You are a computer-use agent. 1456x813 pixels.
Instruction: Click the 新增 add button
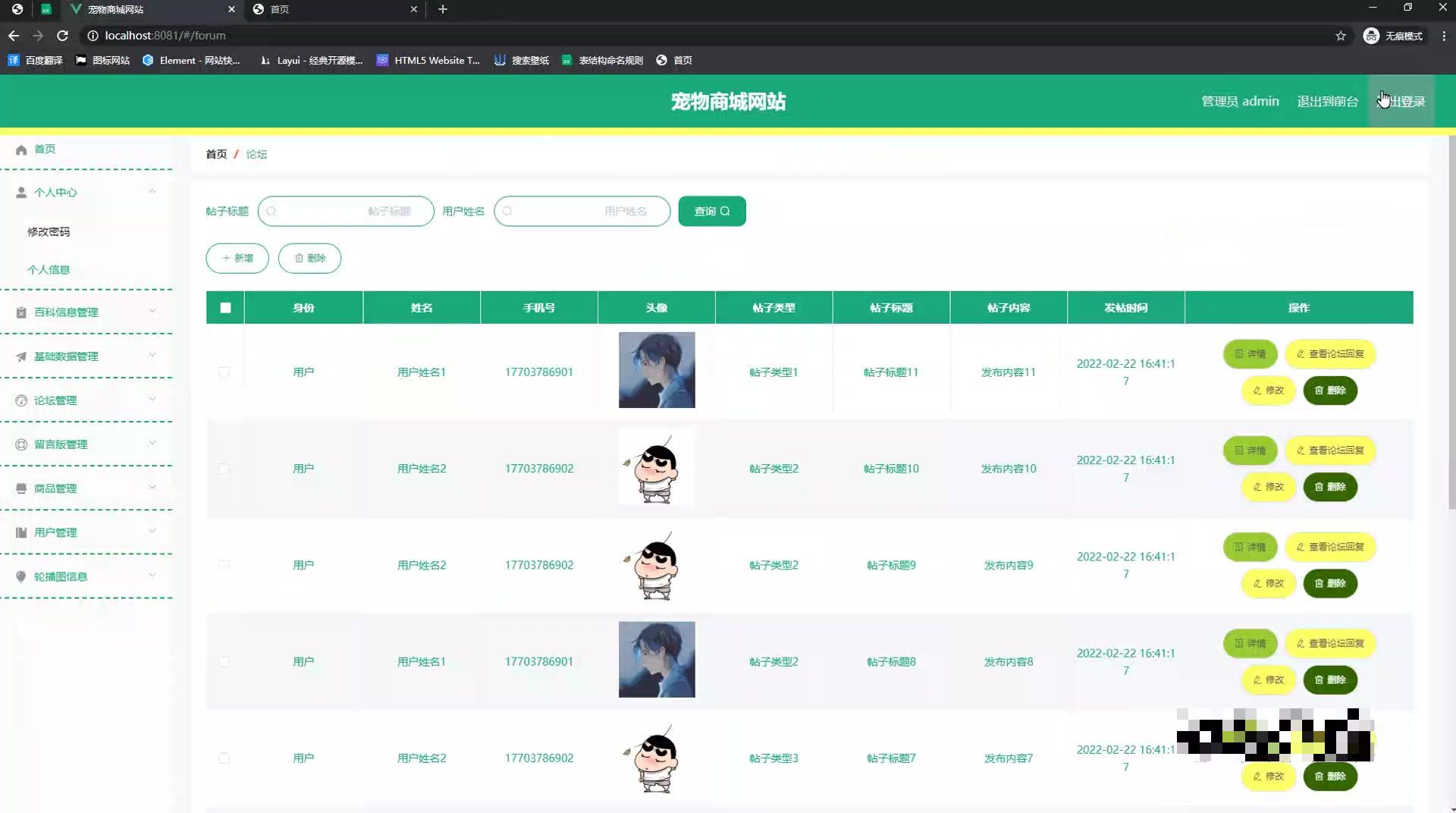(237, 259)
